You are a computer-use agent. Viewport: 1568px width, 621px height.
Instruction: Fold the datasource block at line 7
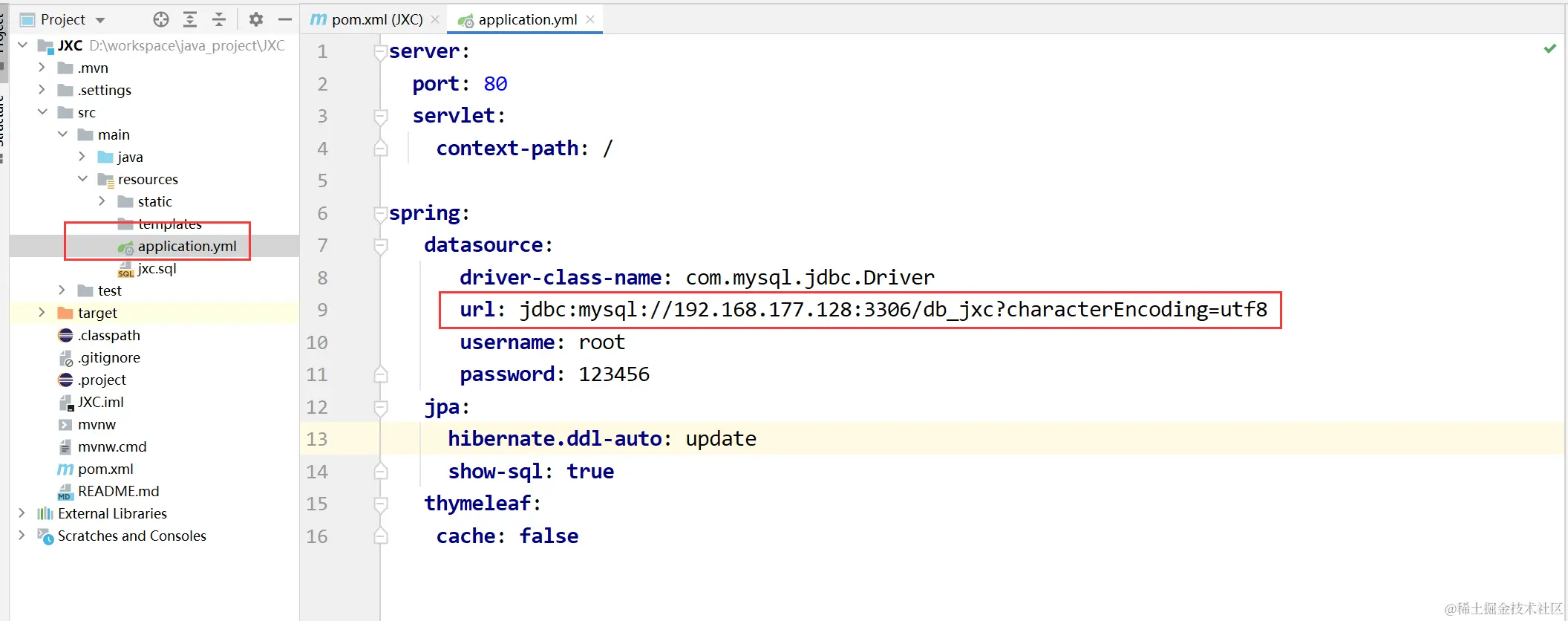click(380, 245)
